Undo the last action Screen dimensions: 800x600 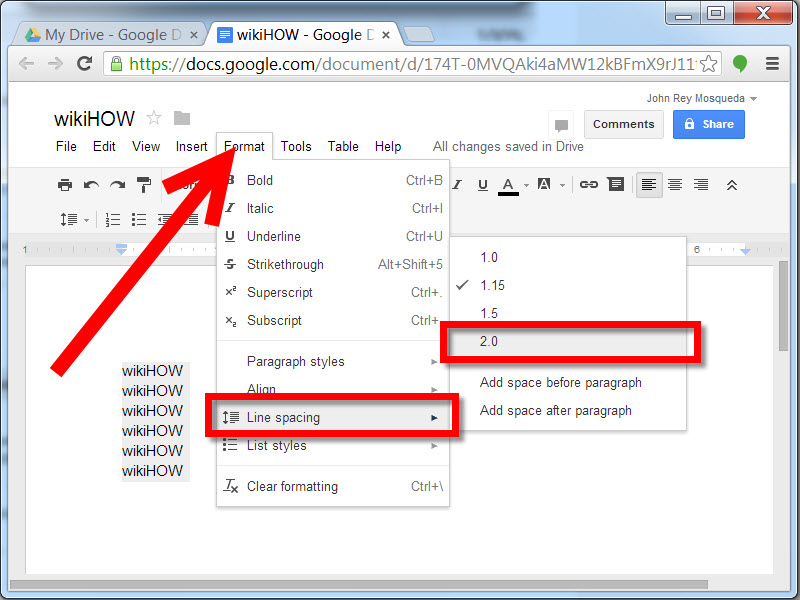click(x=91, y=185)
